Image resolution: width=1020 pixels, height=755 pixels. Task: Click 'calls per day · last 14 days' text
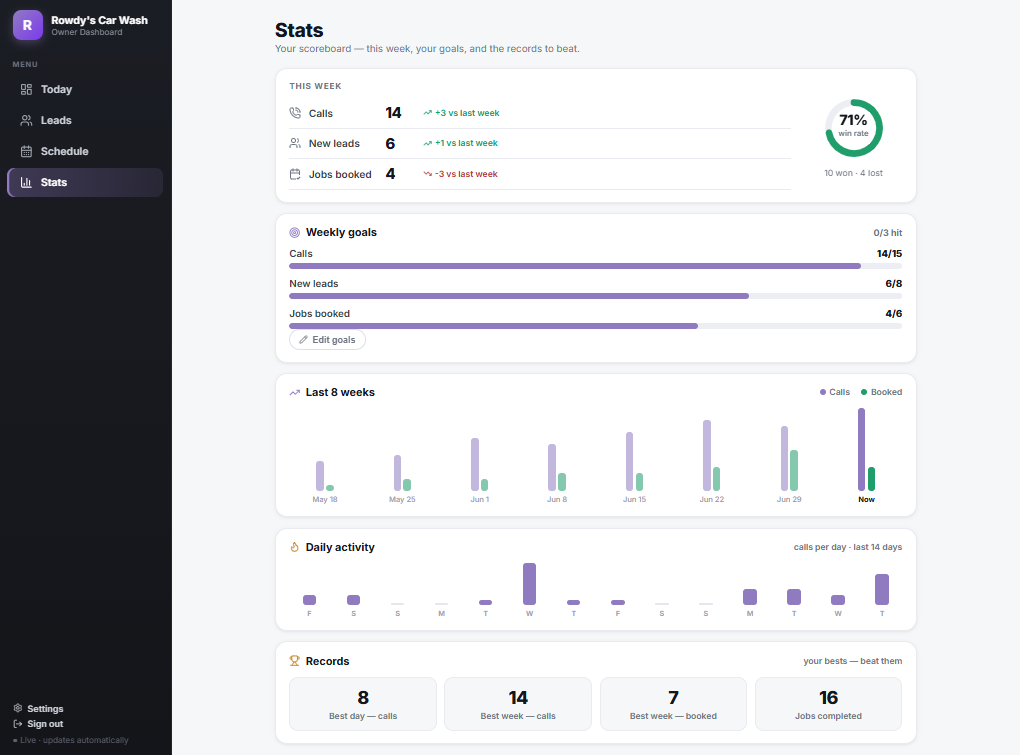[848, 547]
